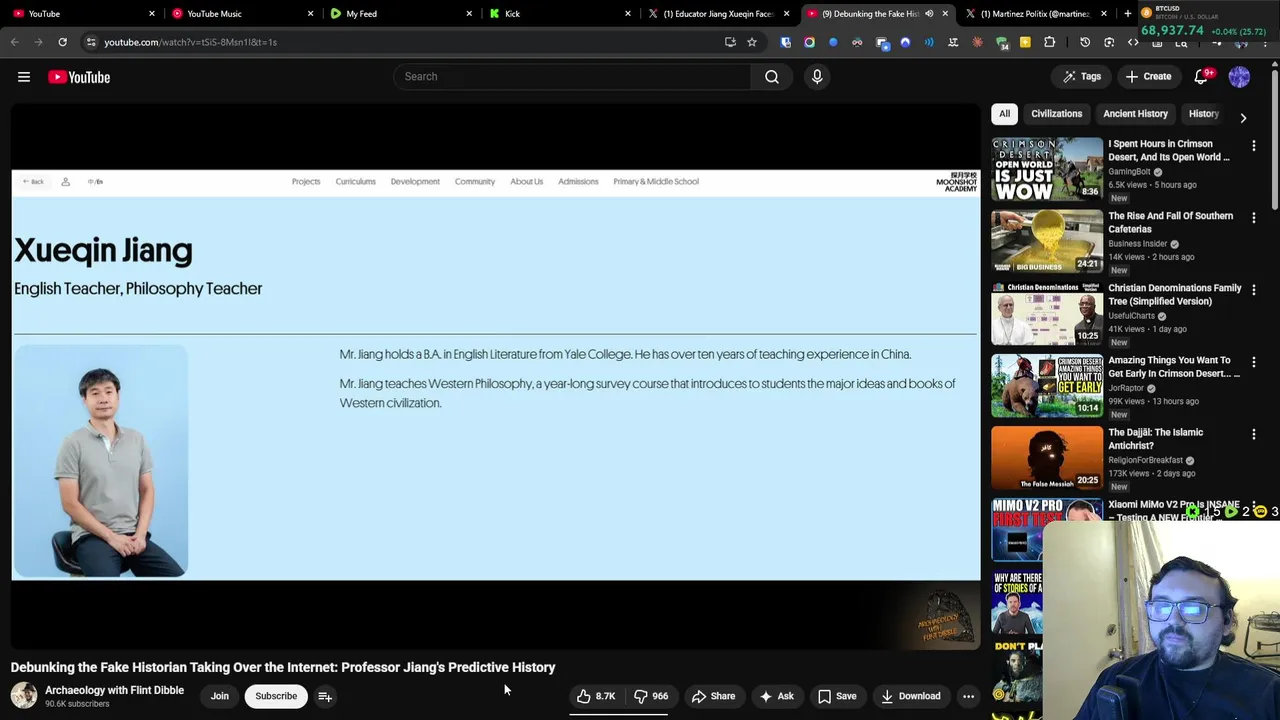Viewport: 1280px width, 720px height.
Task: Click the Tags button
Action: 1081,77
